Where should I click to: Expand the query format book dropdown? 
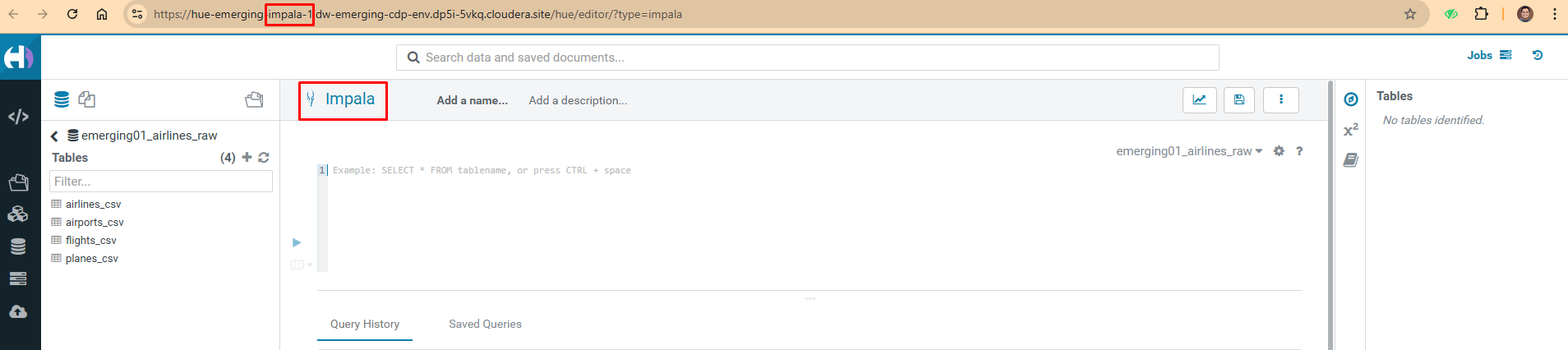302,265
